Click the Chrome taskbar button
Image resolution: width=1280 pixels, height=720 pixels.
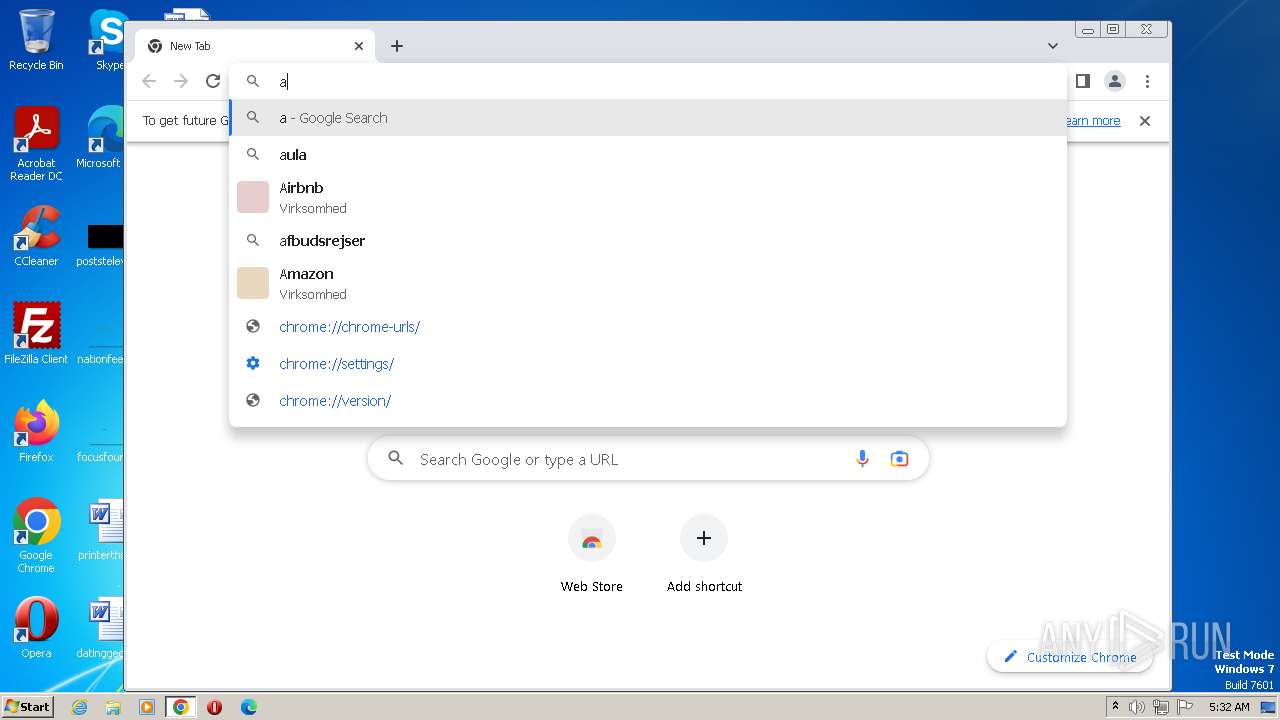point(181,707)
